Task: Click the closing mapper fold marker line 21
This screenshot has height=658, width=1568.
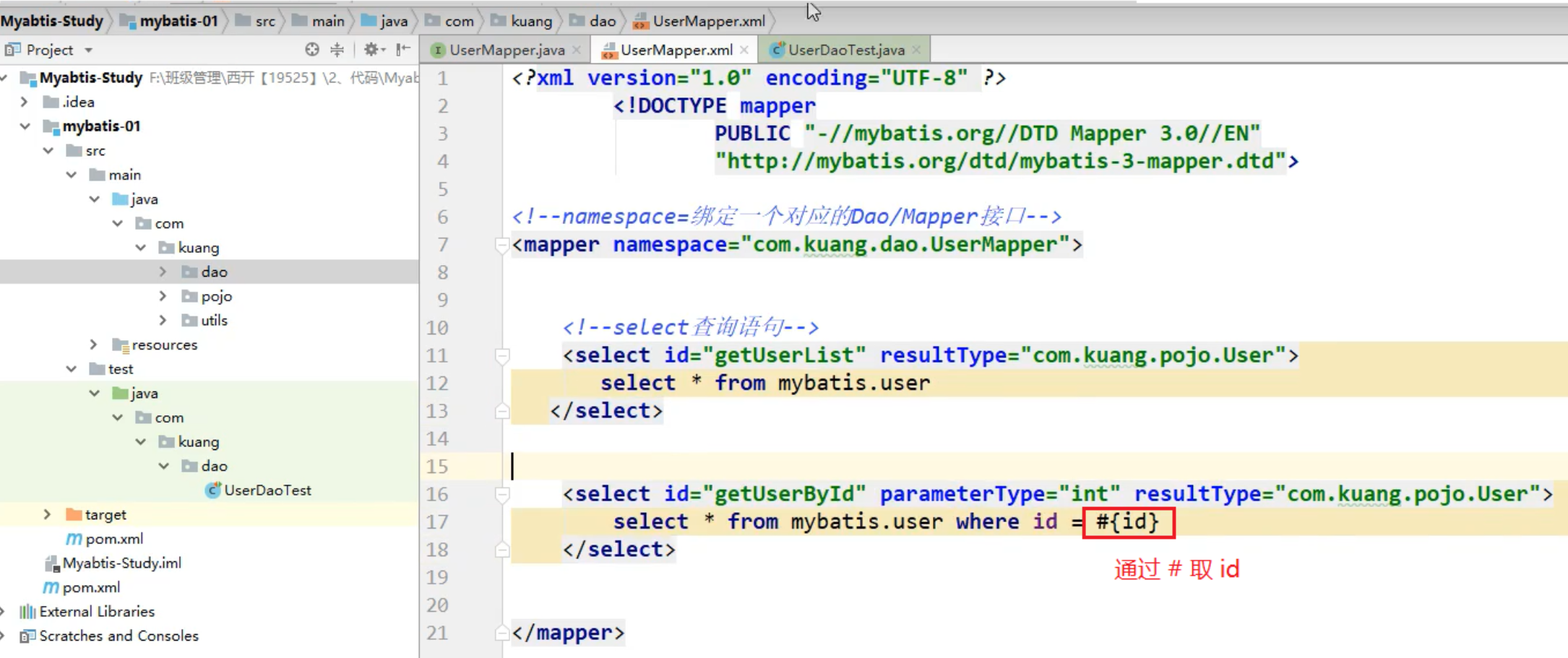Action: click(501, 633)
